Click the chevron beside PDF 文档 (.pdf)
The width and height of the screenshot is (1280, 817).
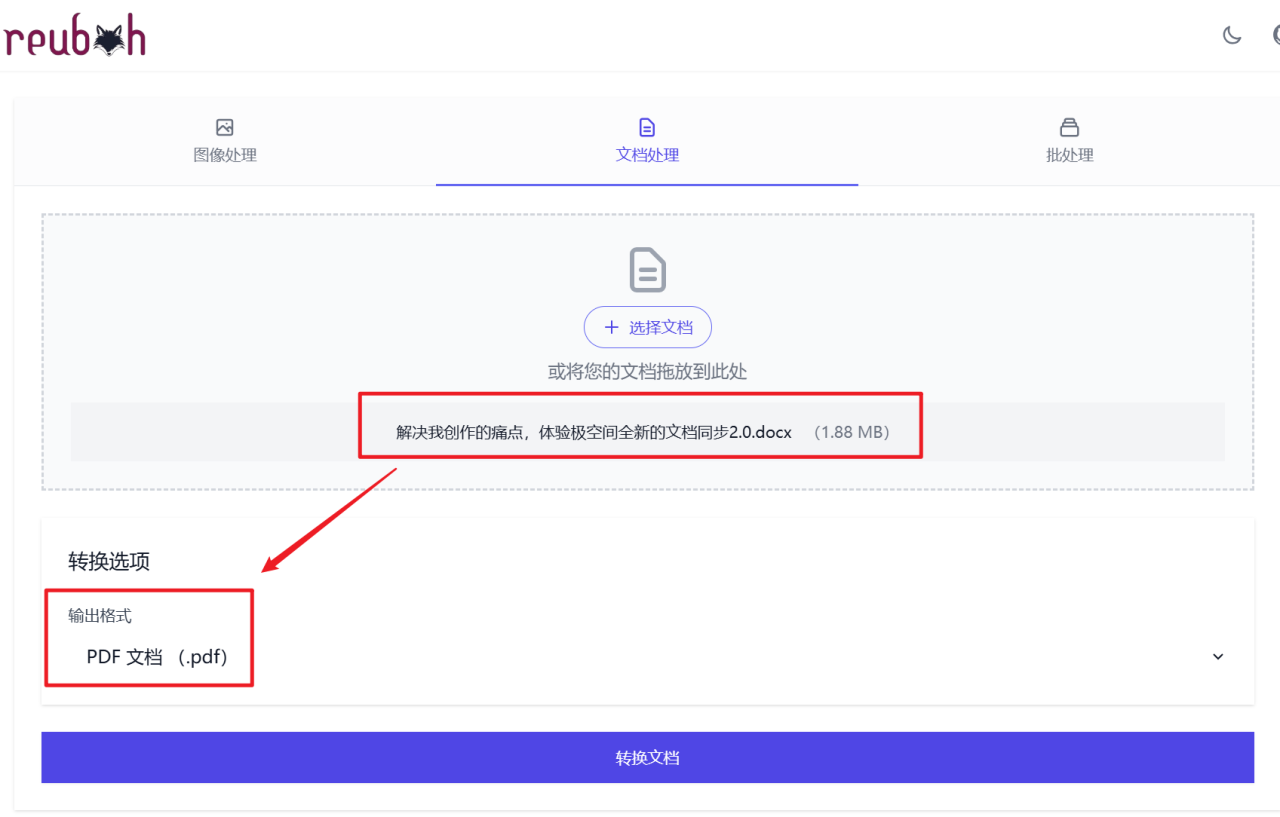point(1217,656)
